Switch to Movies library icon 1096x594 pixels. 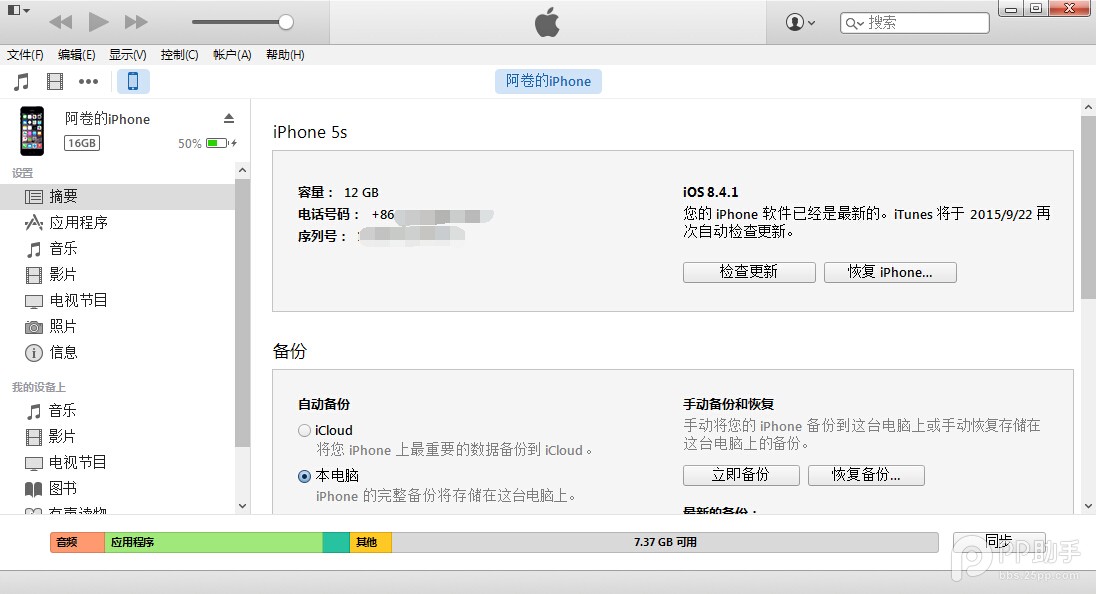[x=55, y=82]
